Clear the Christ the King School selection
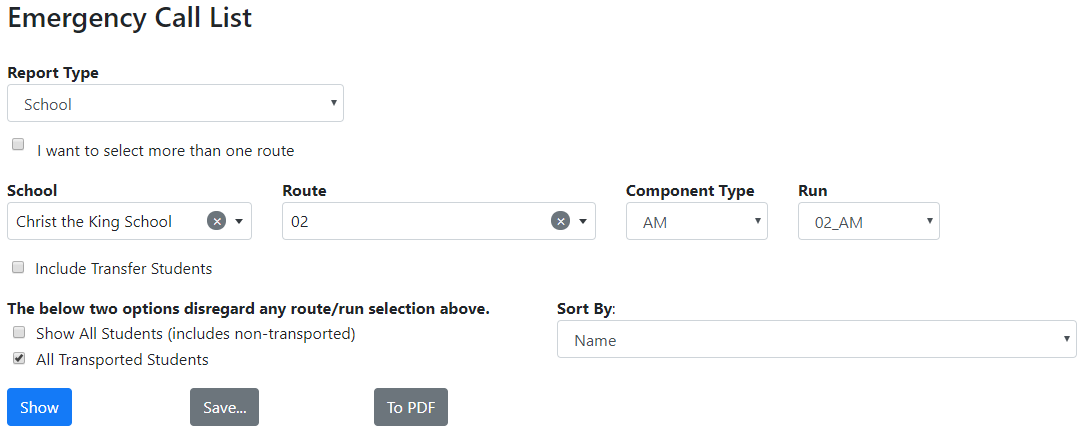1085x431 pixels. pyautogui.click(x=216, y=221)
